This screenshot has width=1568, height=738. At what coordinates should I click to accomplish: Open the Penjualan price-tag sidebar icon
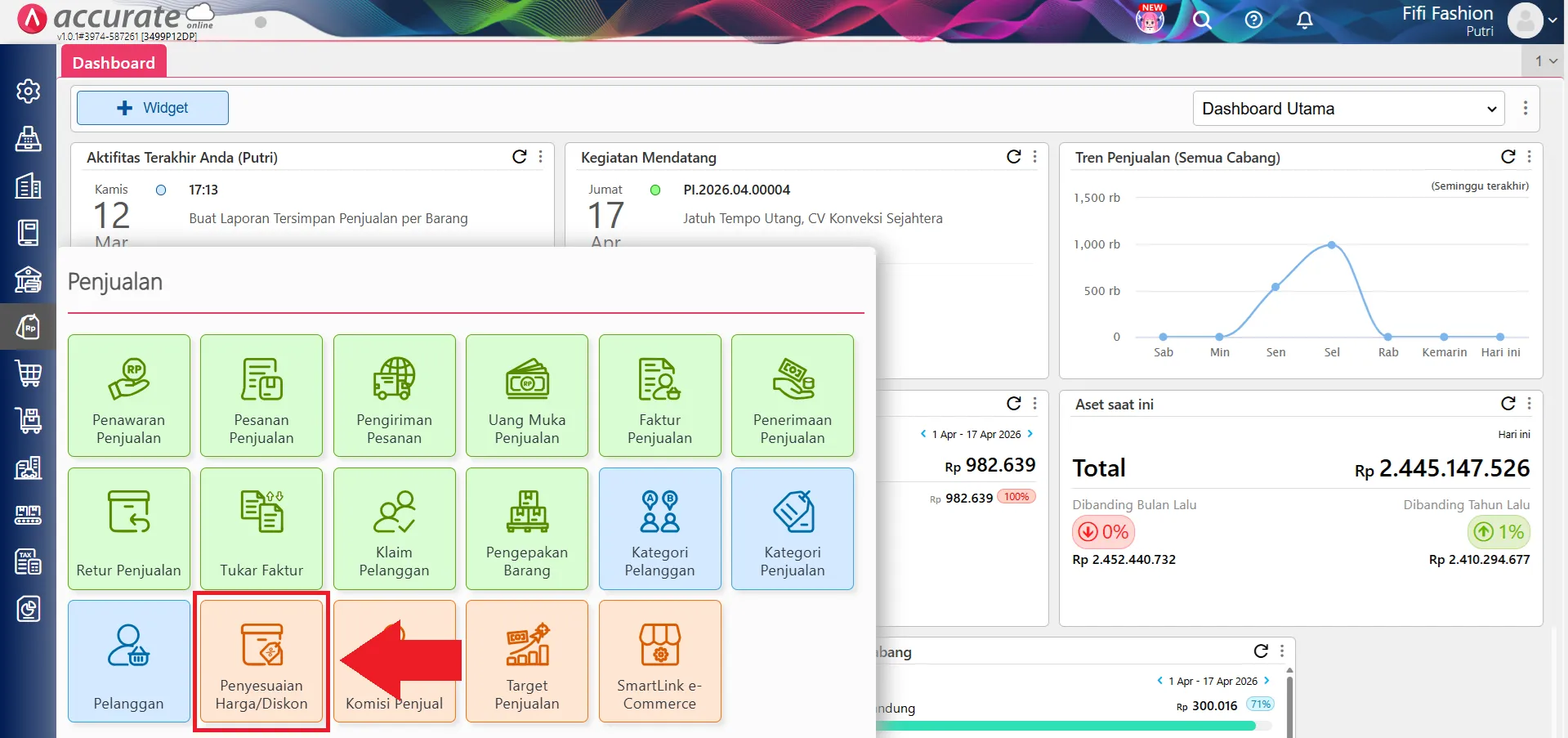coord(28,327)
